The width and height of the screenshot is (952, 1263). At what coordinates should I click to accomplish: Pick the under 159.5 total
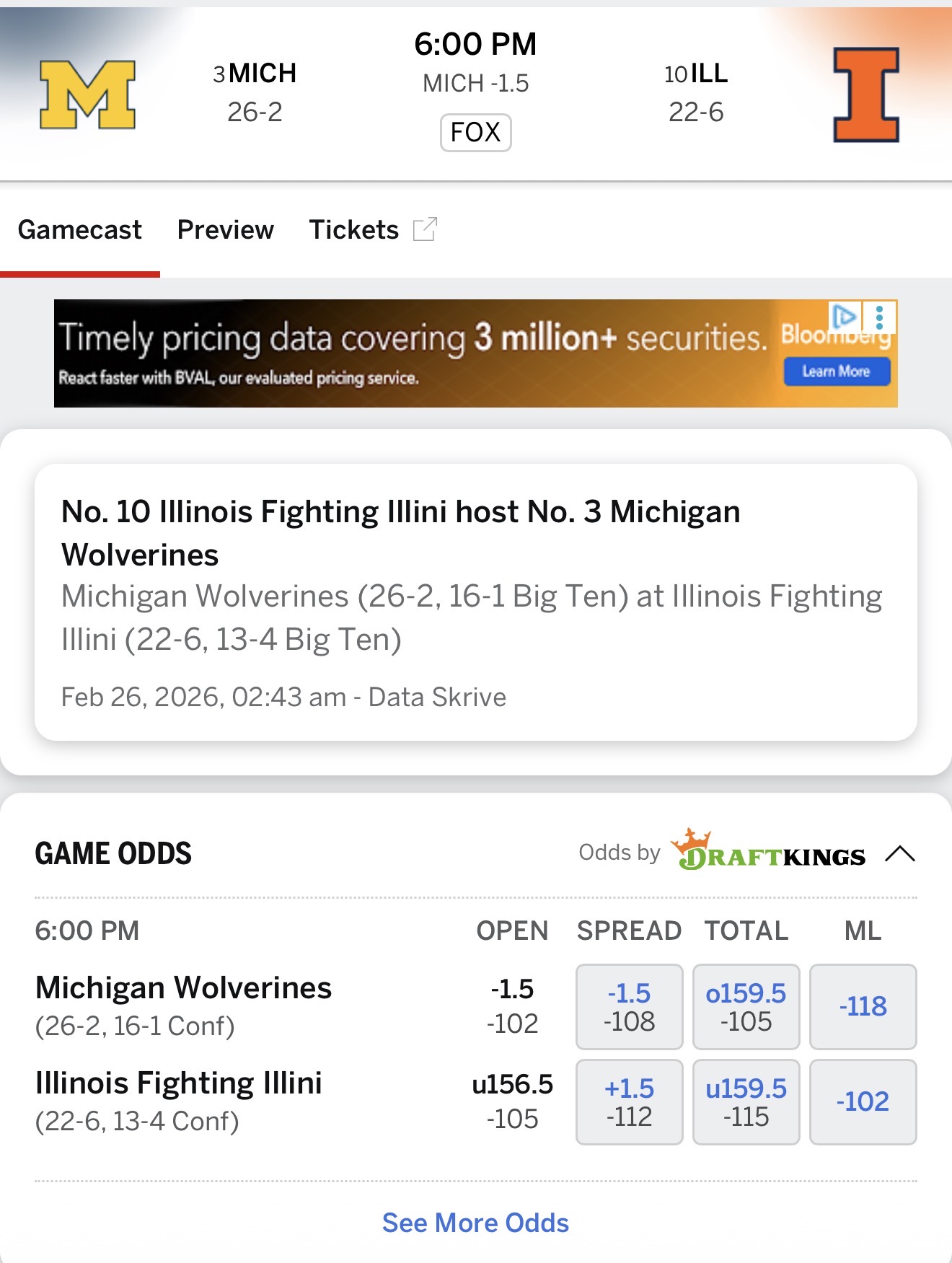746,1101
